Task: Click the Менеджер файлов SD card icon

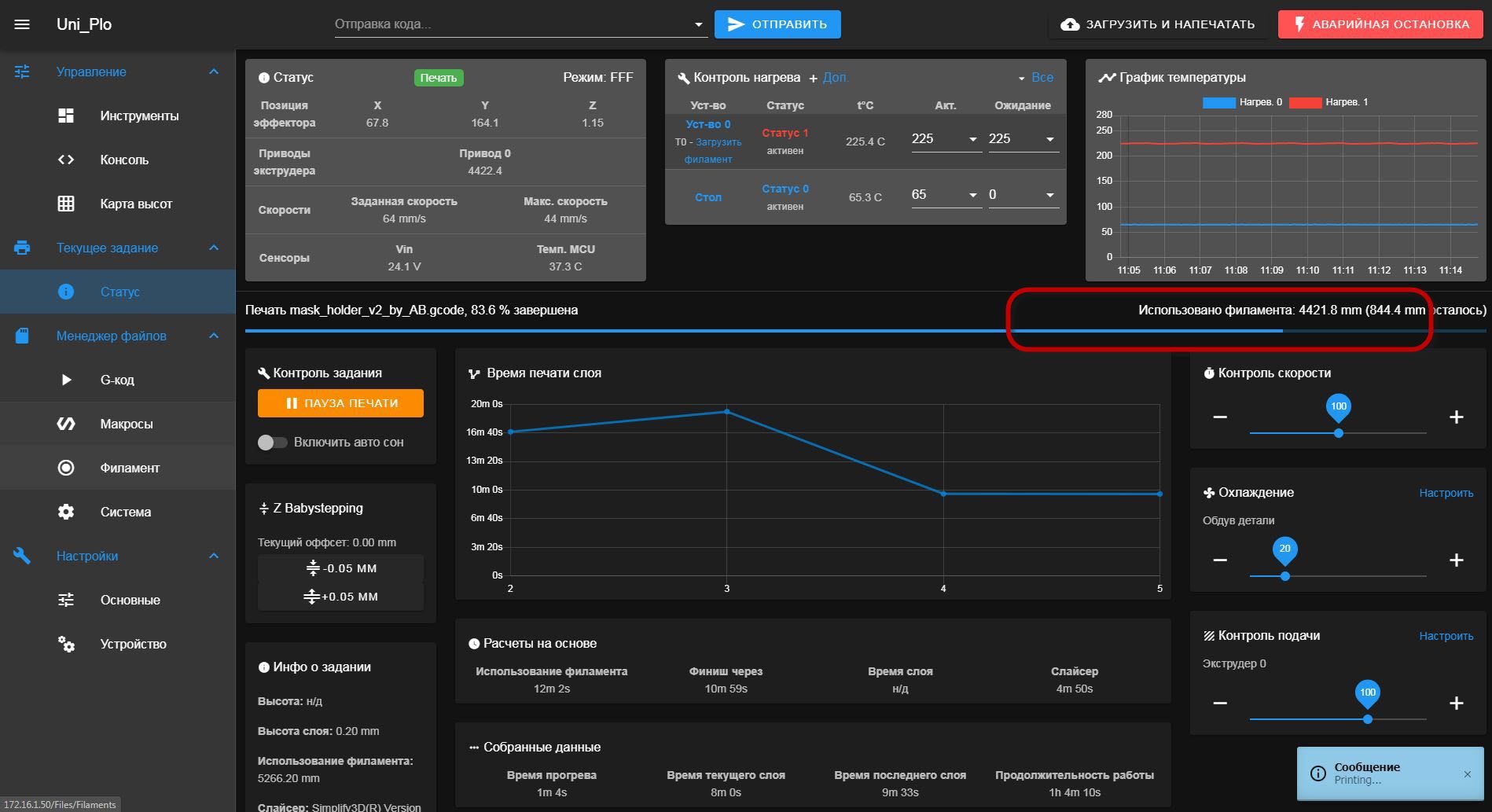Action: point(22,336)
